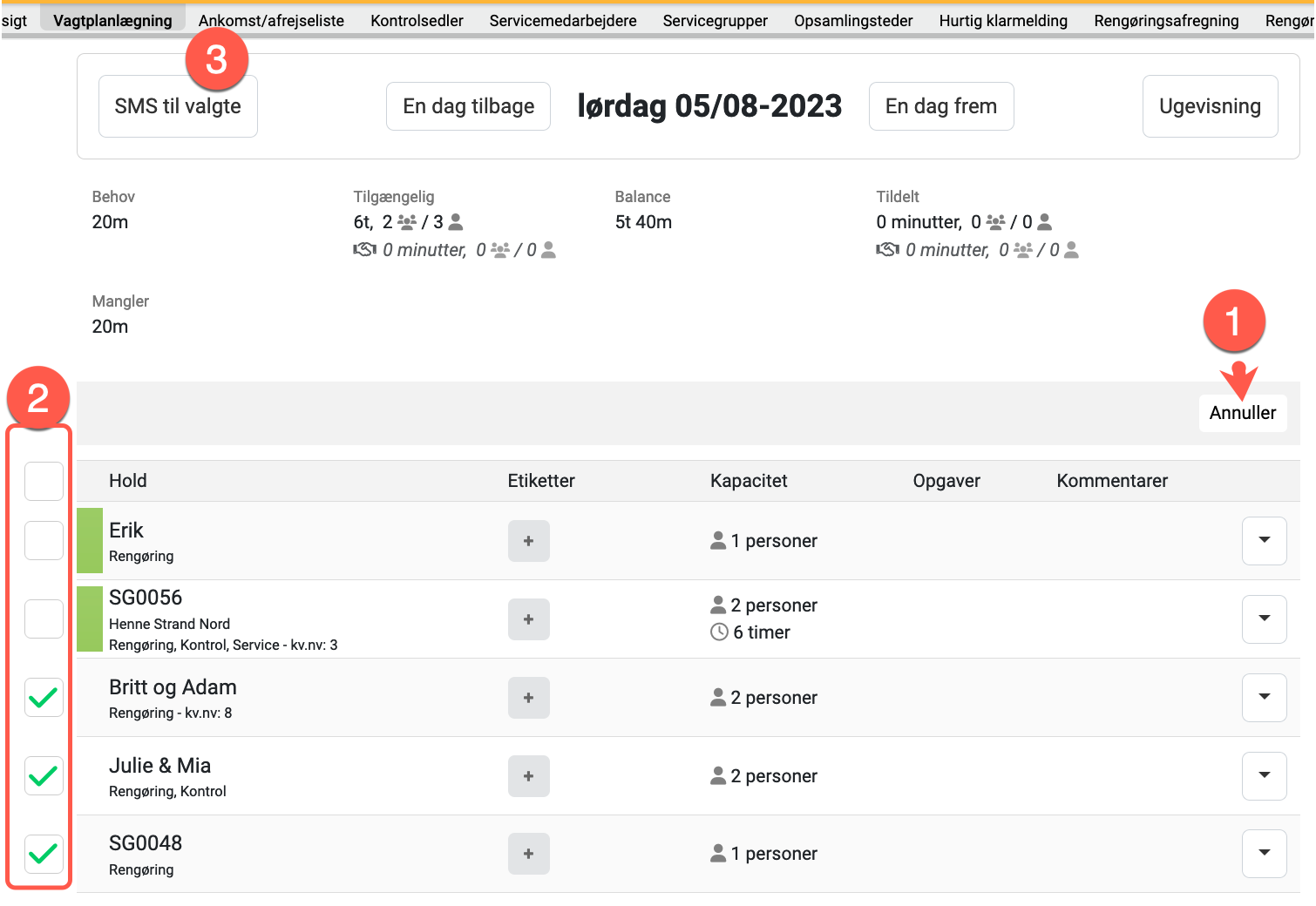Click the handshake icon under Tilgængelig
Image resolution: width=1316 pixels, height=906 pixels.
(x=364, y=250)
